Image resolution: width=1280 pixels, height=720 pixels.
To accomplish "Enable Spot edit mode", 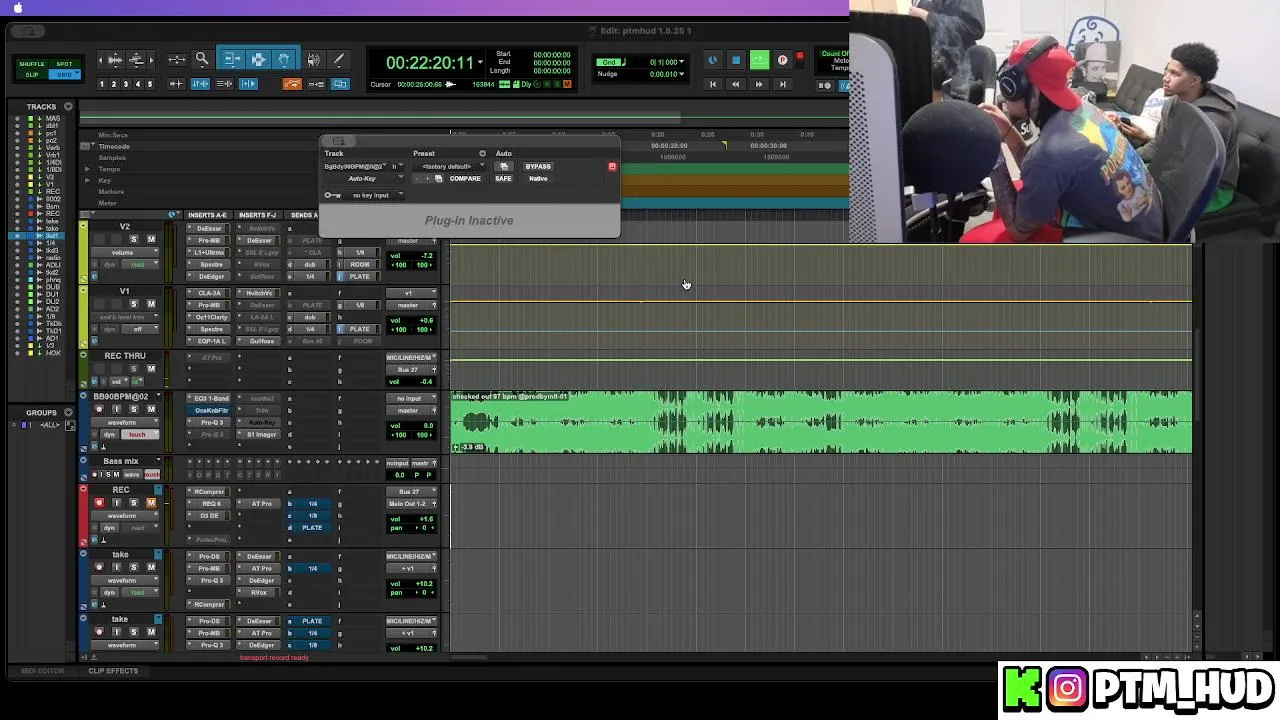I will tap(64, 64).
